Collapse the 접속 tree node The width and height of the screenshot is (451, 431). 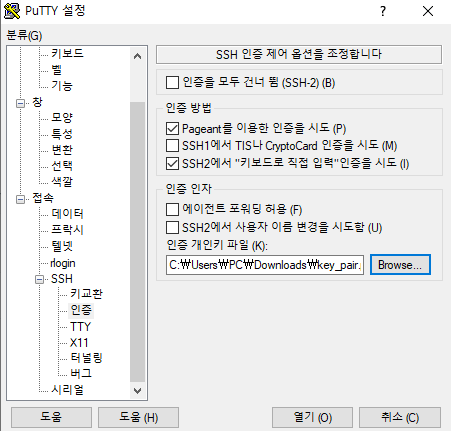pyautogui.click(x=20, y=199)
